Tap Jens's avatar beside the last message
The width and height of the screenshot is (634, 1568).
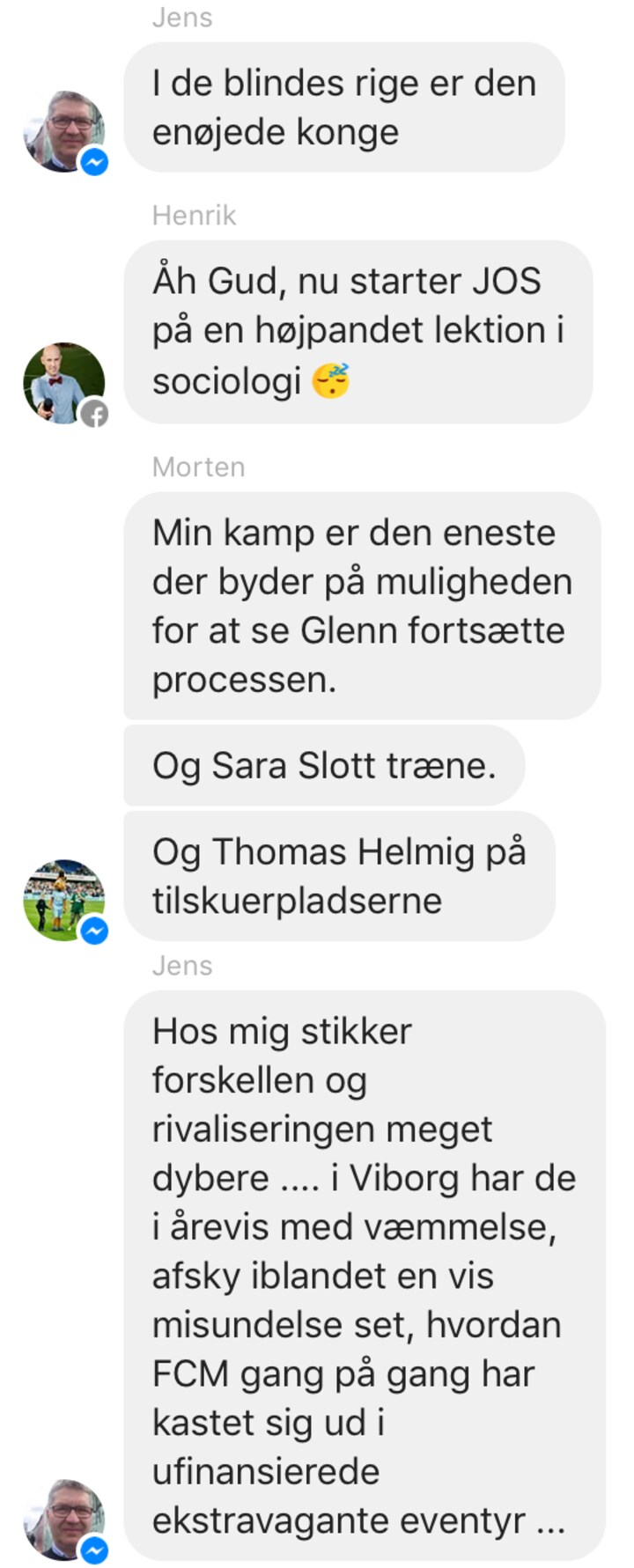pos(63,1520)
